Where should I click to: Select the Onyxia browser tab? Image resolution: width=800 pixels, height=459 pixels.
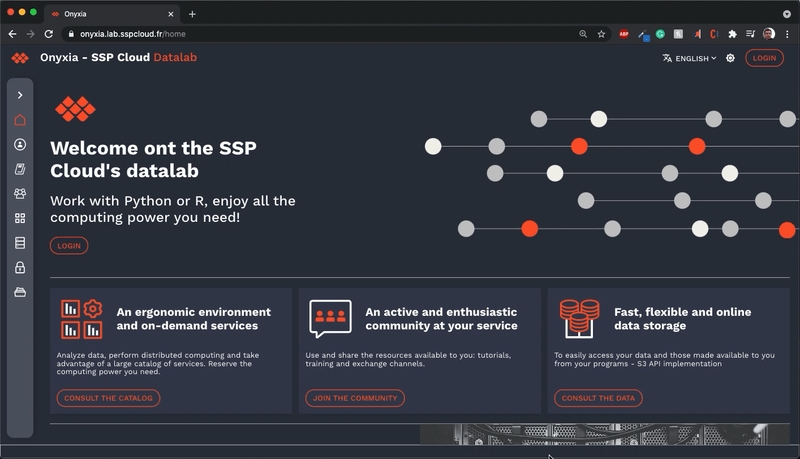click(110, 14)
